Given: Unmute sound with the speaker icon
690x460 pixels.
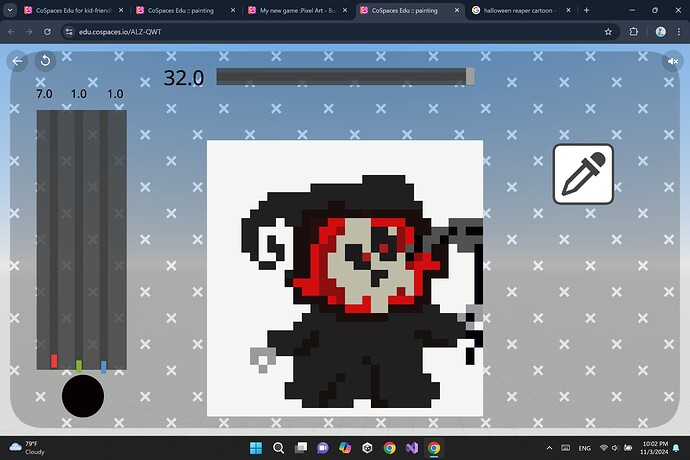Looking at the screenshot, I should click(673, 62).
